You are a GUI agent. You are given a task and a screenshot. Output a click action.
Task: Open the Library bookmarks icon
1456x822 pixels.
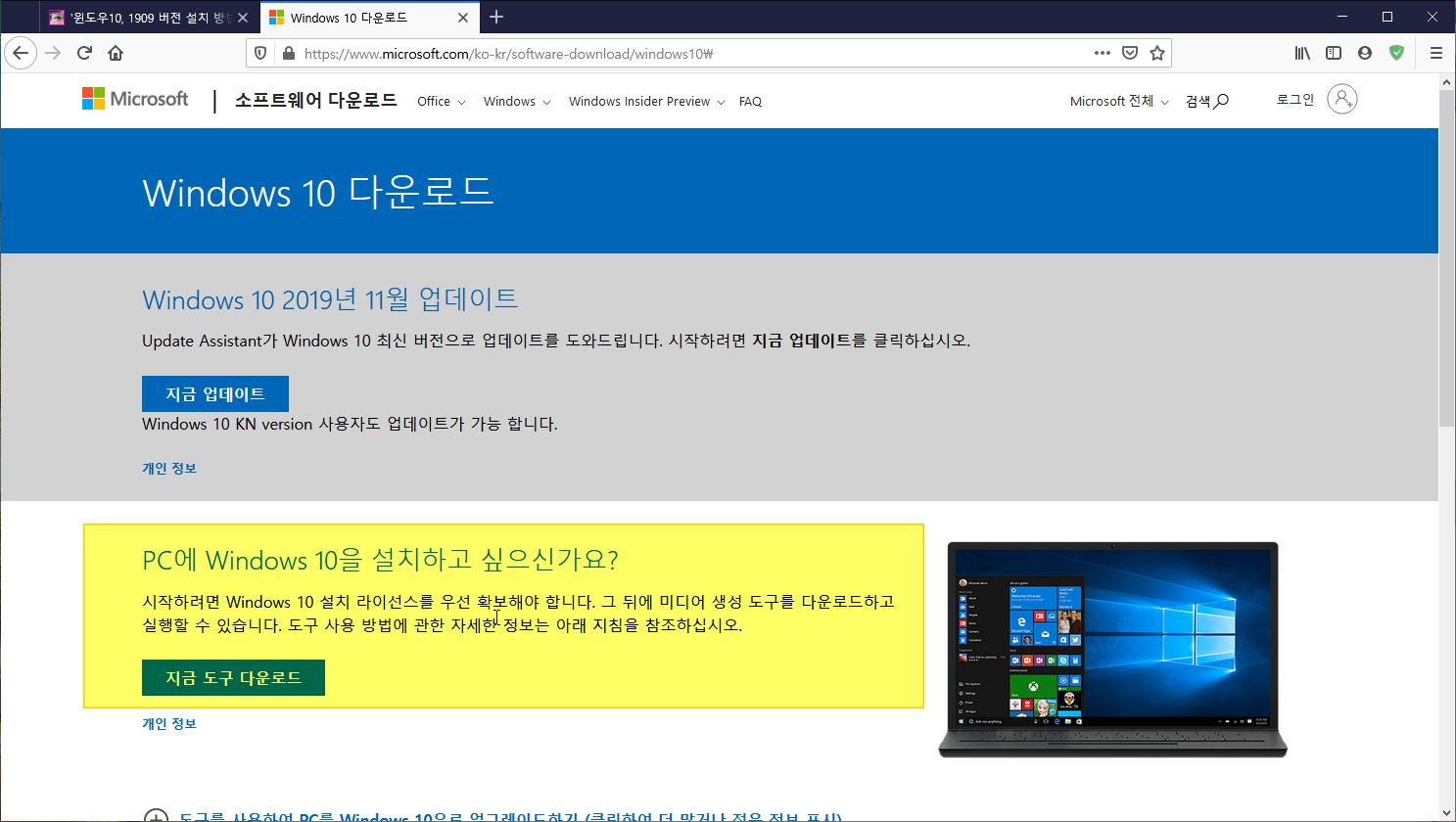(1302, 53)
